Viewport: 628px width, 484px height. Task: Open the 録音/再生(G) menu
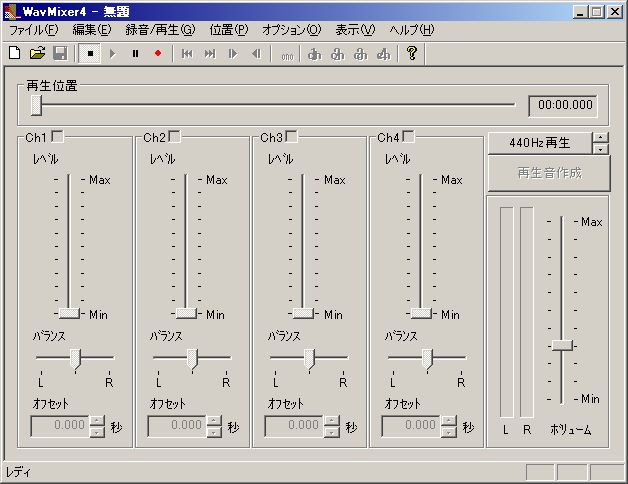coord(160,30)
